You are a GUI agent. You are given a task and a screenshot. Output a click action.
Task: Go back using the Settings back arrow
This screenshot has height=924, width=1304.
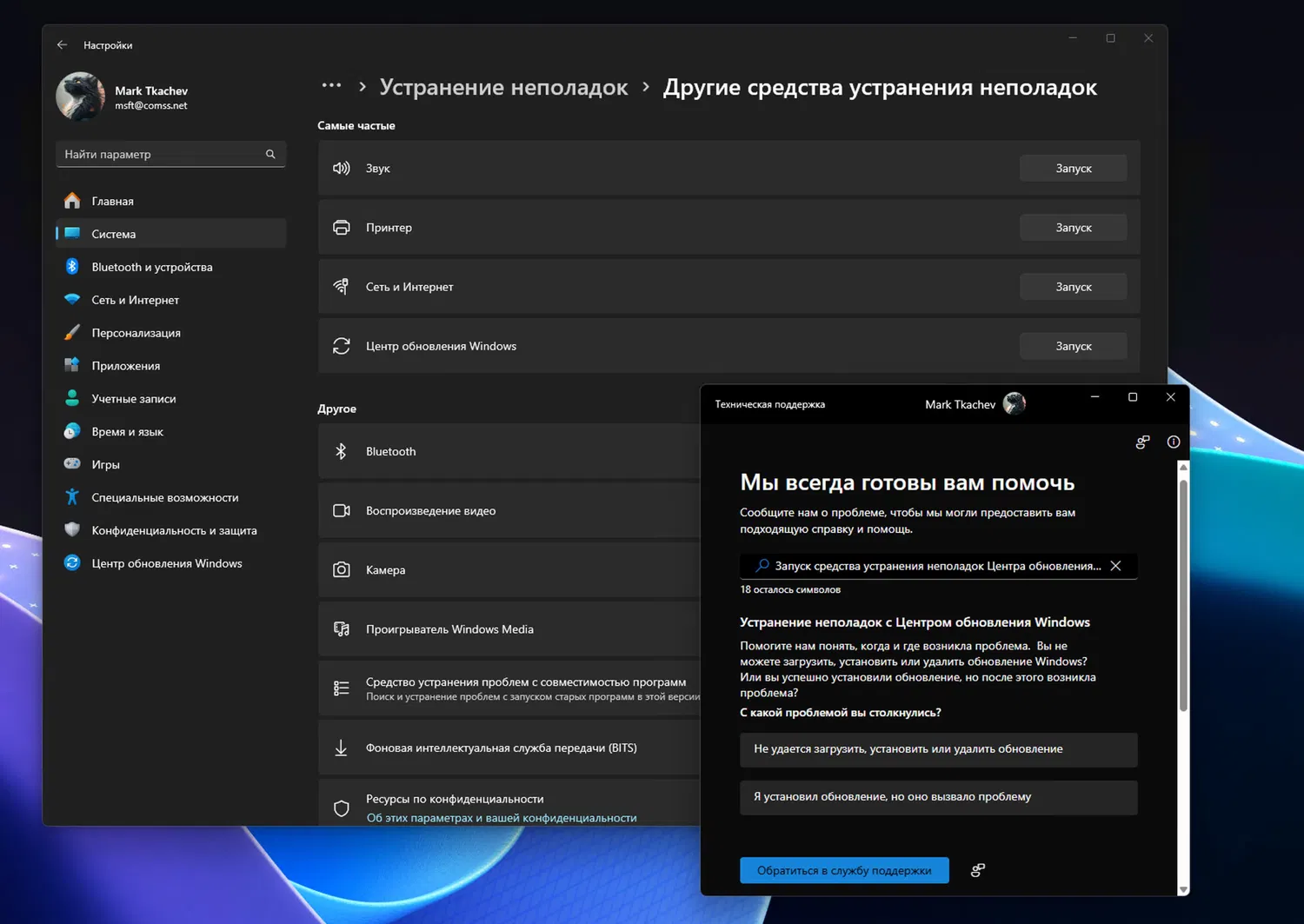click(62, 45)
